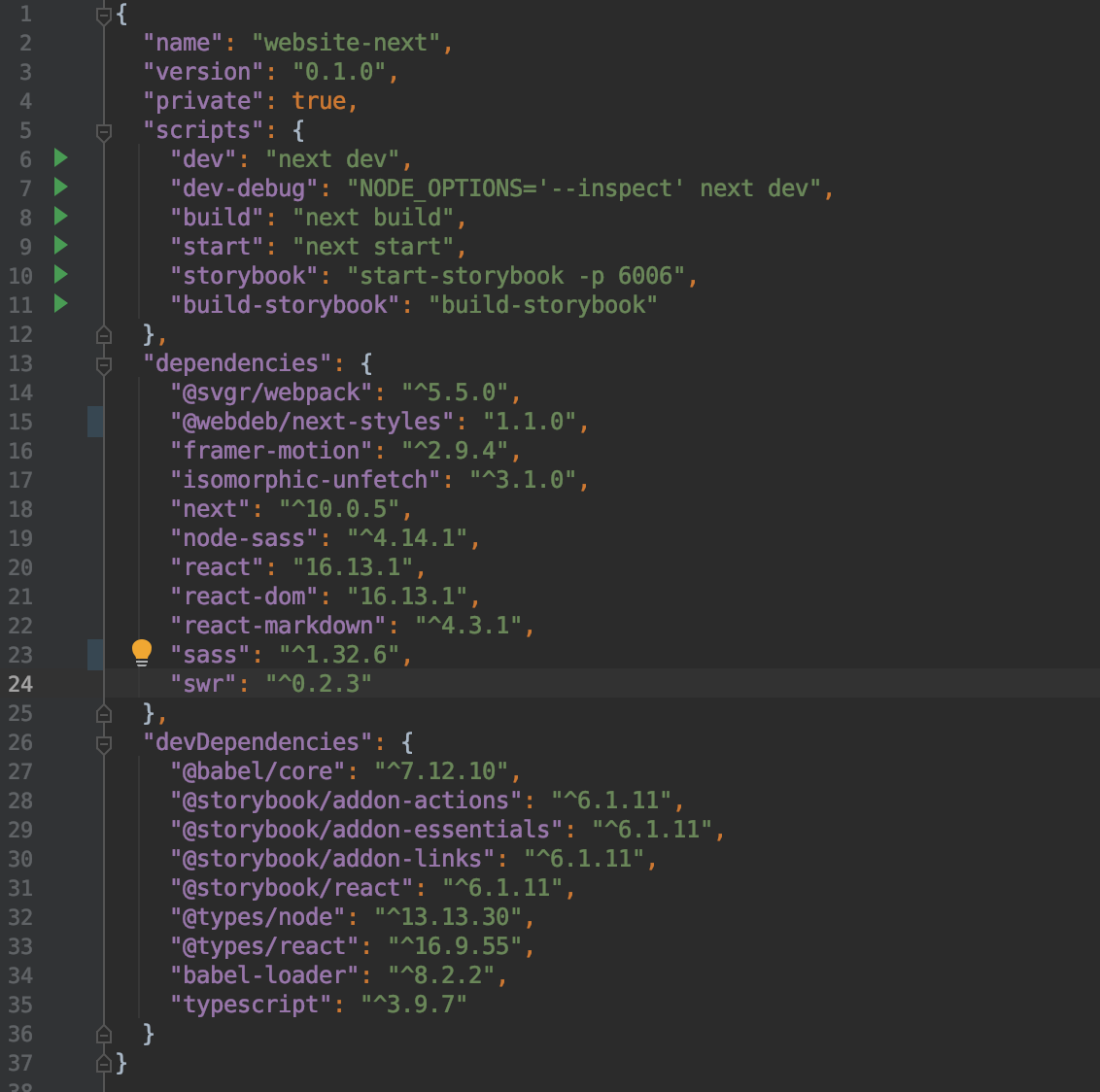Select line number 24 in the gutter
Viewport: 1100px width, 1092px height.
20,684
